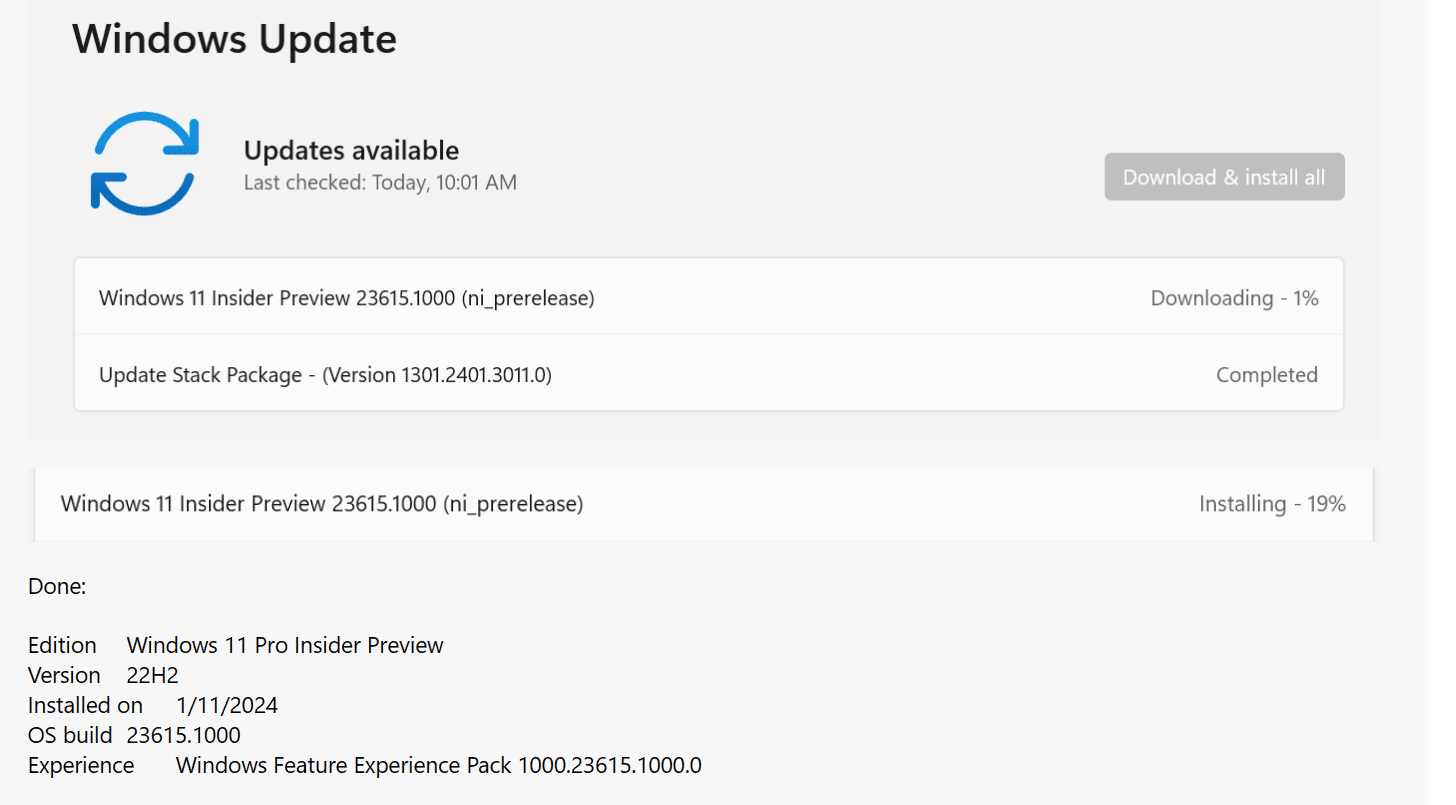
Task: Click the "Installed on 1/11/2024" date
Action: (227, 705)
